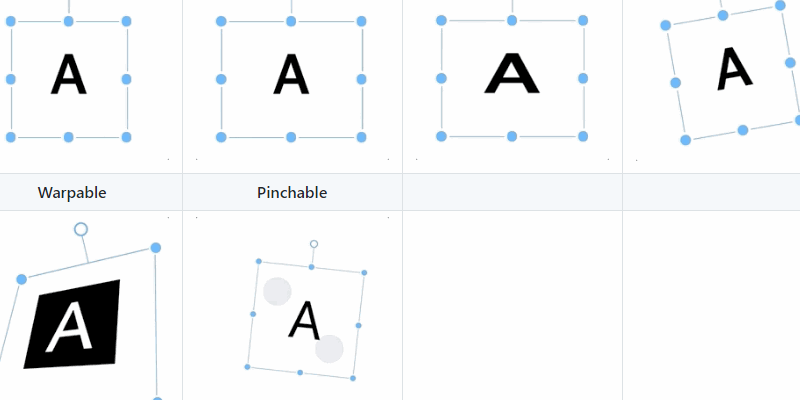The height and width of the screenshot is (400, 800).
Task: Select the black warped A box
Action: pyautogui.click(x=72, y=323)
